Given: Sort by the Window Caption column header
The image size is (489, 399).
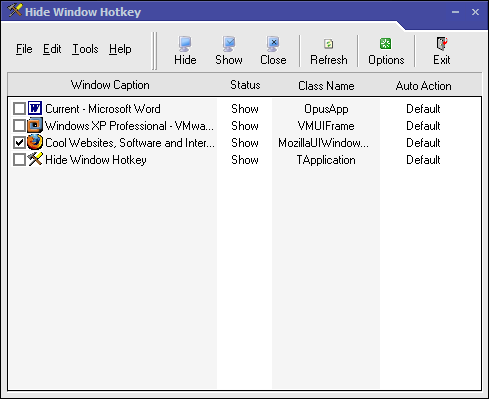Looking at the screenshot, I should coord(110,85).
